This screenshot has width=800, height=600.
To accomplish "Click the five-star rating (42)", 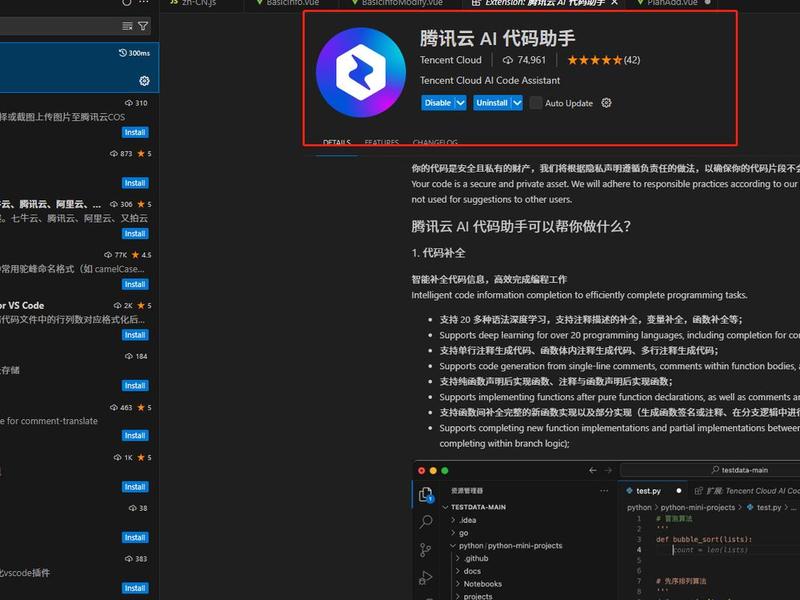I will (604, 60).
